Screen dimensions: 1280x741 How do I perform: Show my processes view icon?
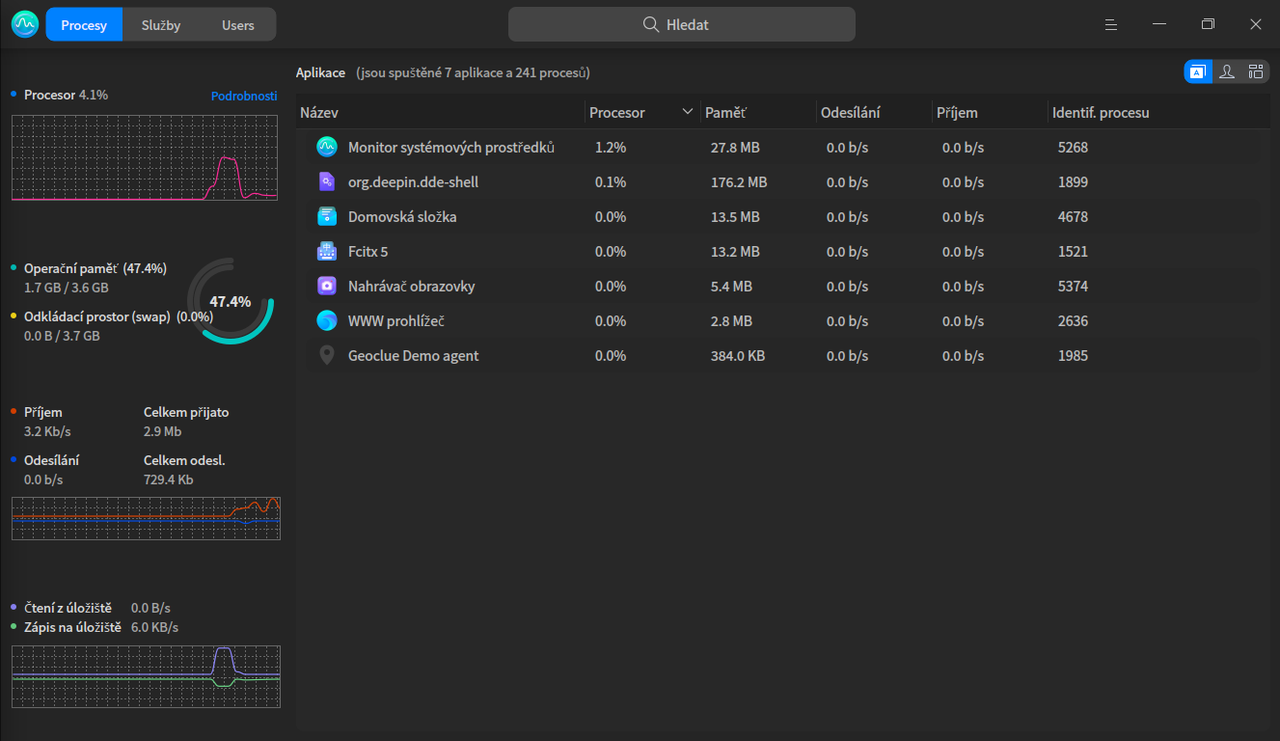tap(1227, 72)
